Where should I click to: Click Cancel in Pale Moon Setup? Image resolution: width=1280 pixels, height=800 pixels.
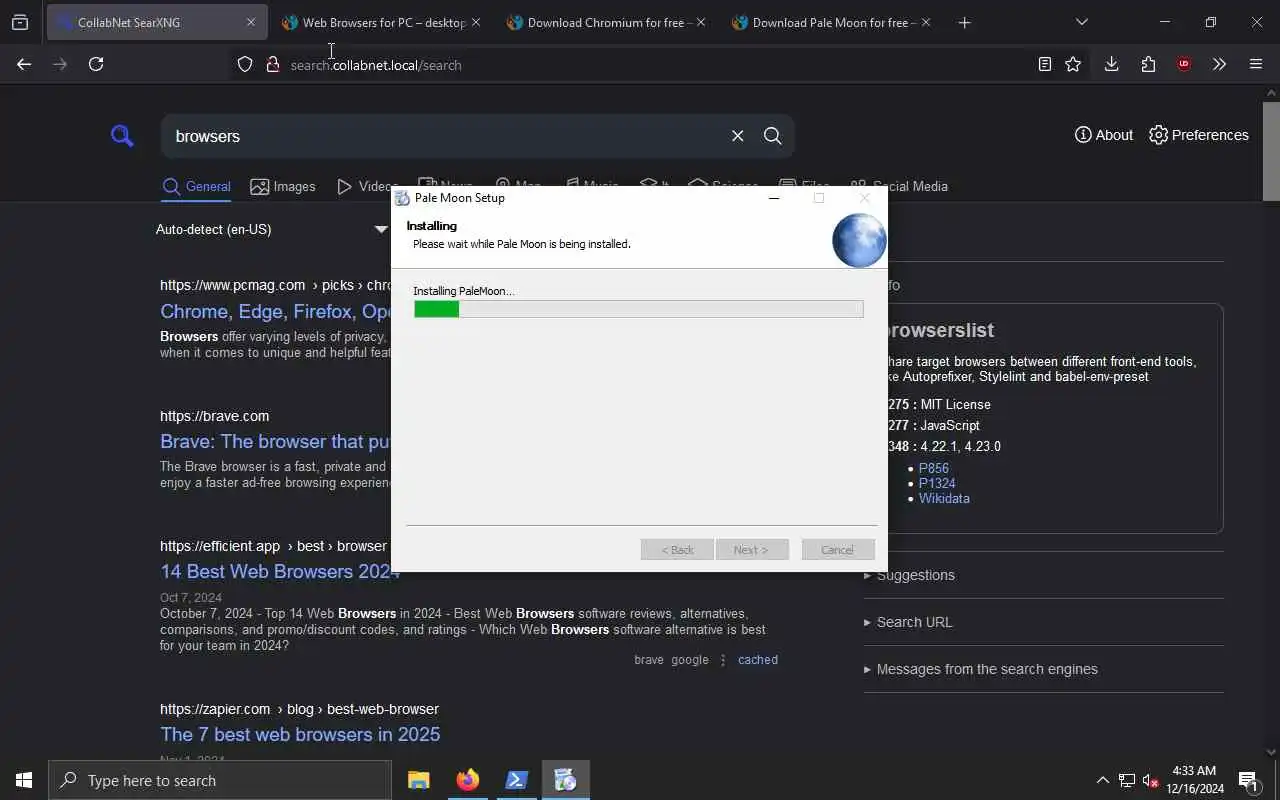(838, 550)
